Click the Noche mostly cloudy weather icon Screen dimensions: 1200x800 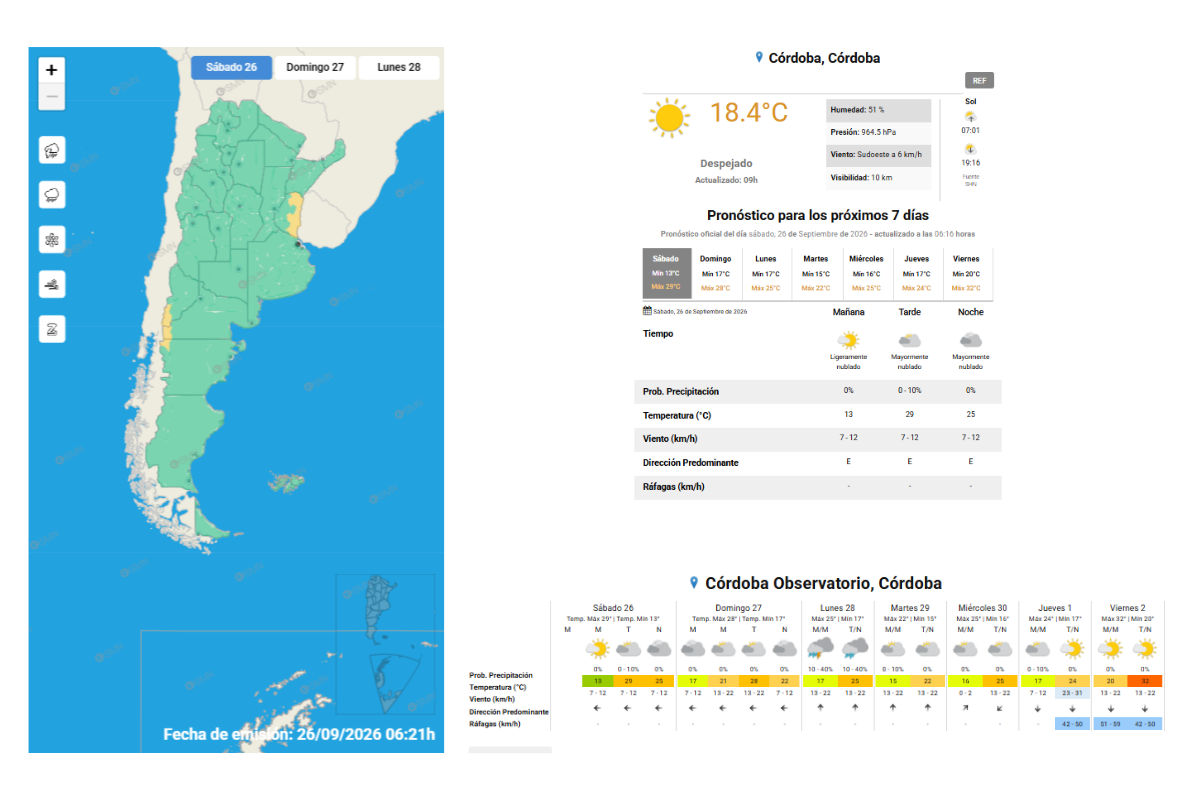(970, 341)
